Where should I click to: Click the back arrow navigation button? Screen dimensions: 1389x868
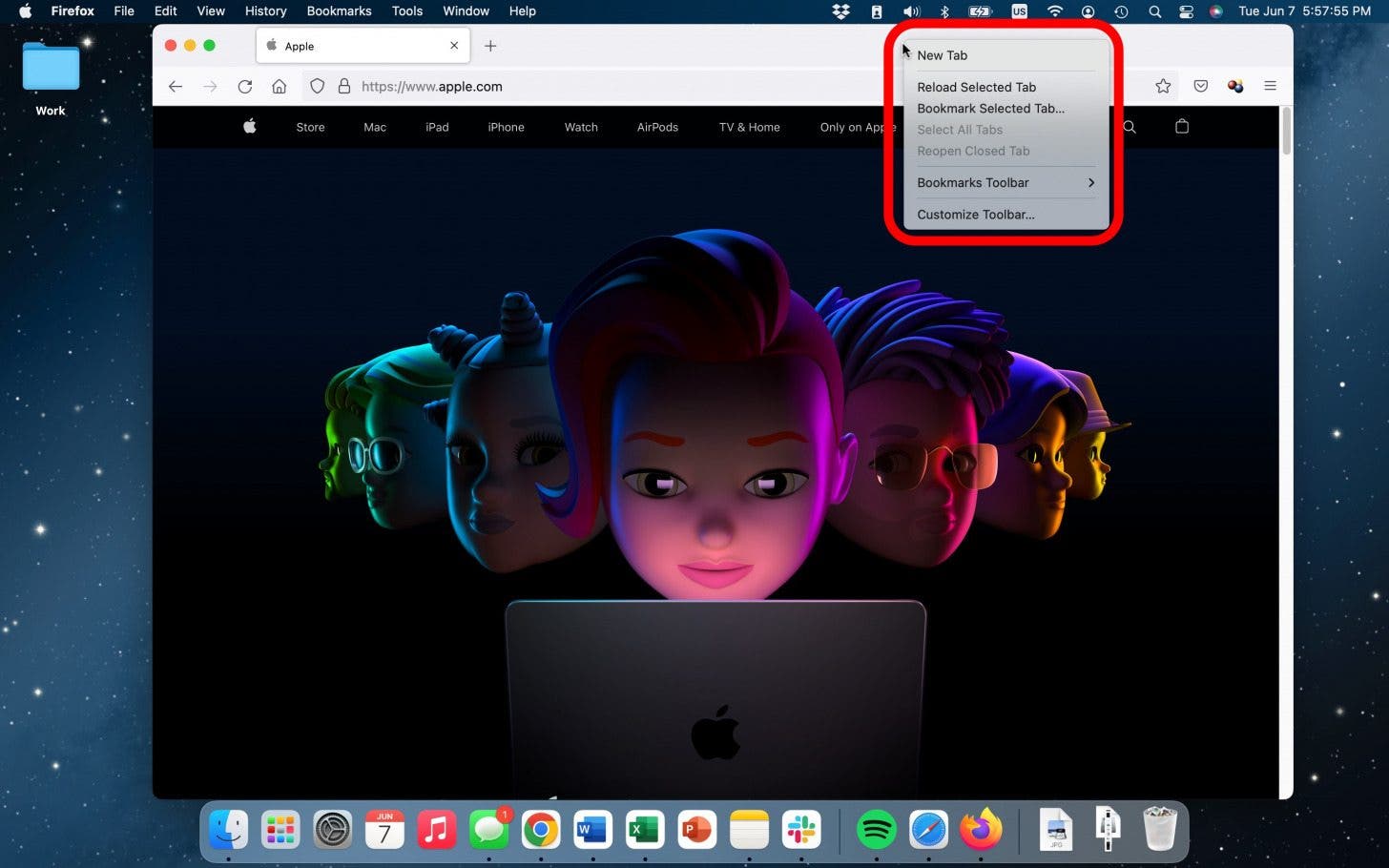176,87
